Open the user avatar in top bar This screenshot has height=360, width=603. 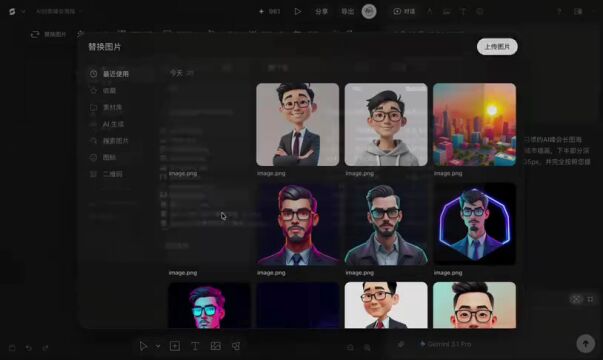369,12
